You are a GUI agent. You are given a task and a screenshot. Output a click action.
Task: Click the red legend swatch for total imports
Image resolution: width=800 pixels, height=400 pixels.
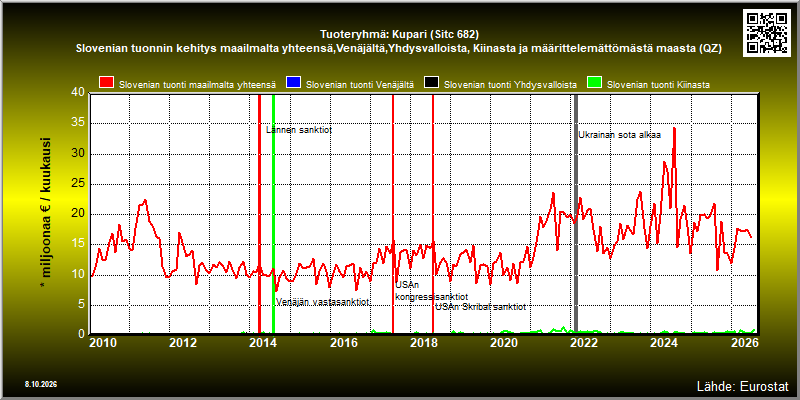pos(107,83)
